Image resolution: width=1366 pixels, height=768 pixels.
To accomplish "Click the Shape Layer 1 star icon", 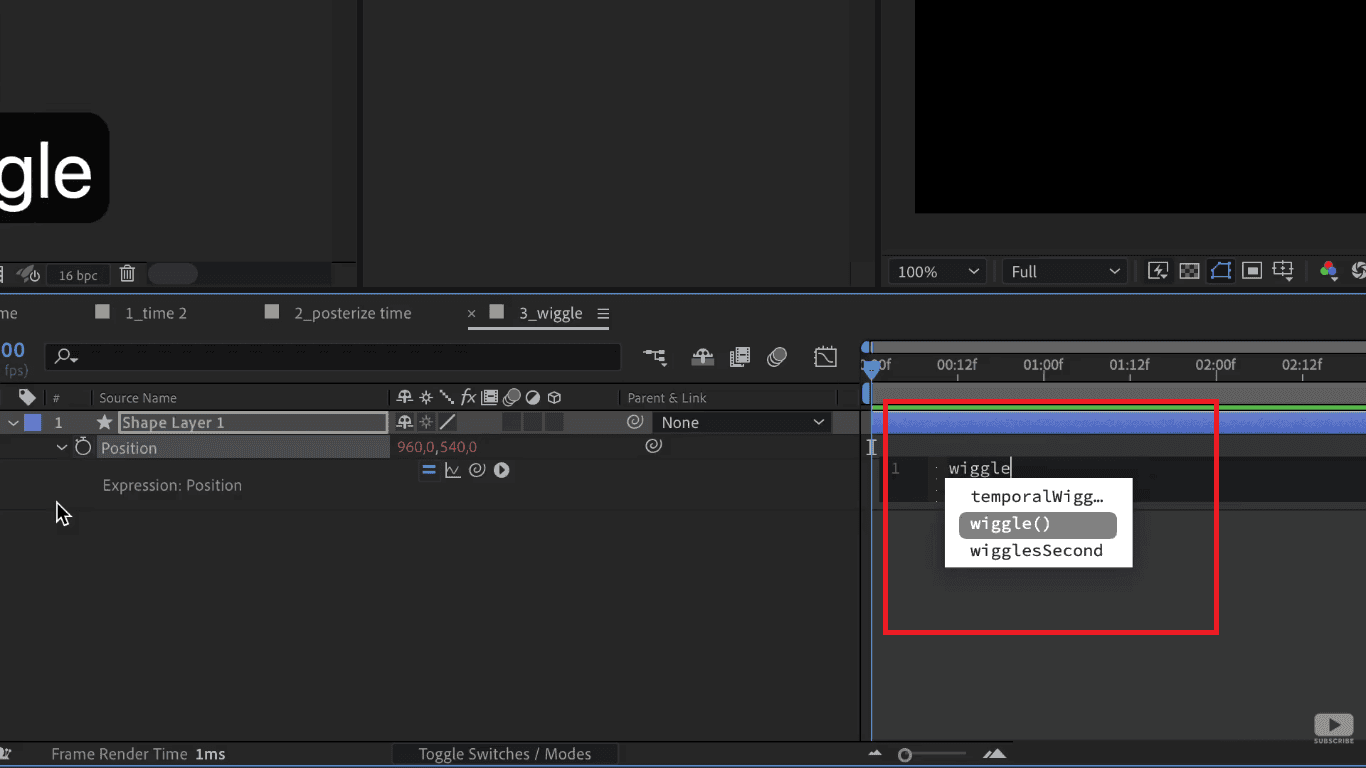I will pyautogui.click(x=104, y=422).
